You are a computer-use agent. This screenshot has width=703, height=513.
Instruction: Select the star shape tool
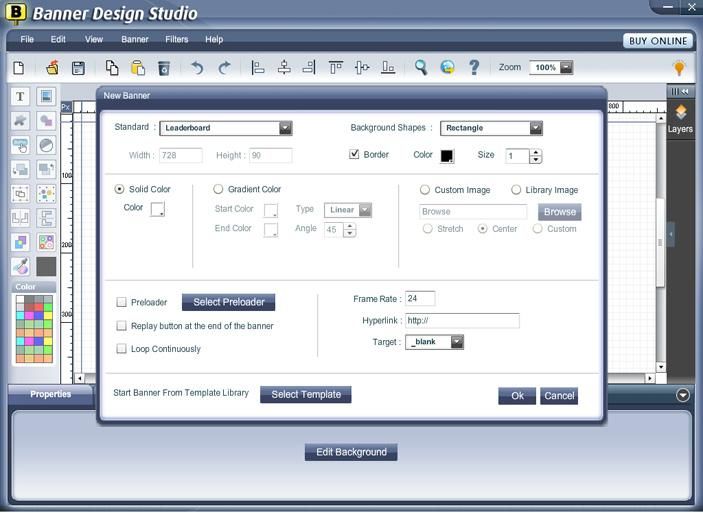click(20, 121)
